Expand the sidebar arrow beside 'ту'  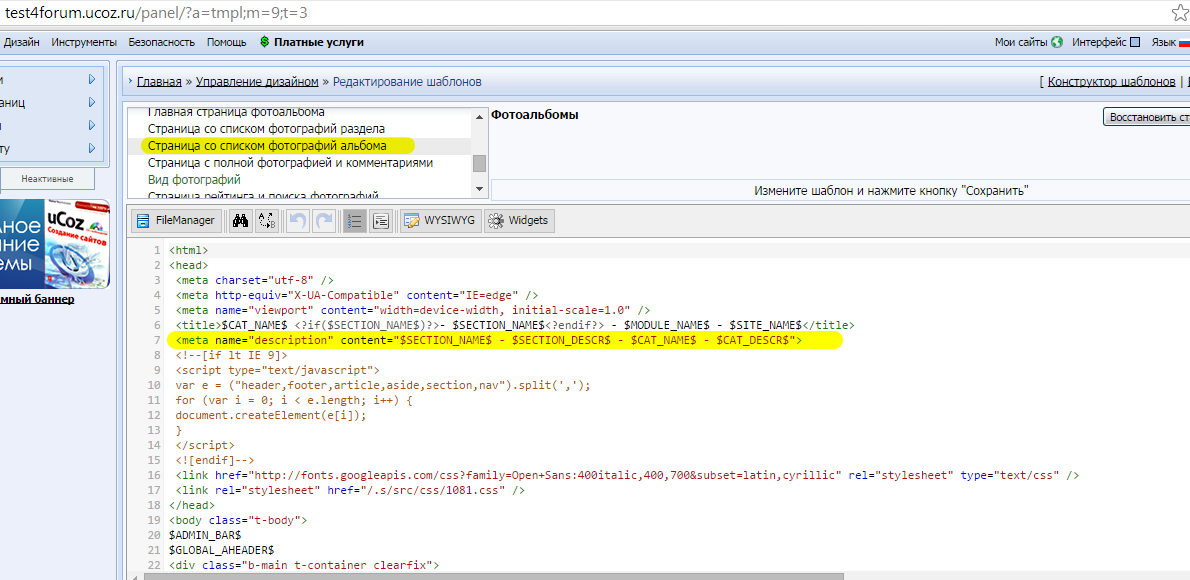pos(92,148)
